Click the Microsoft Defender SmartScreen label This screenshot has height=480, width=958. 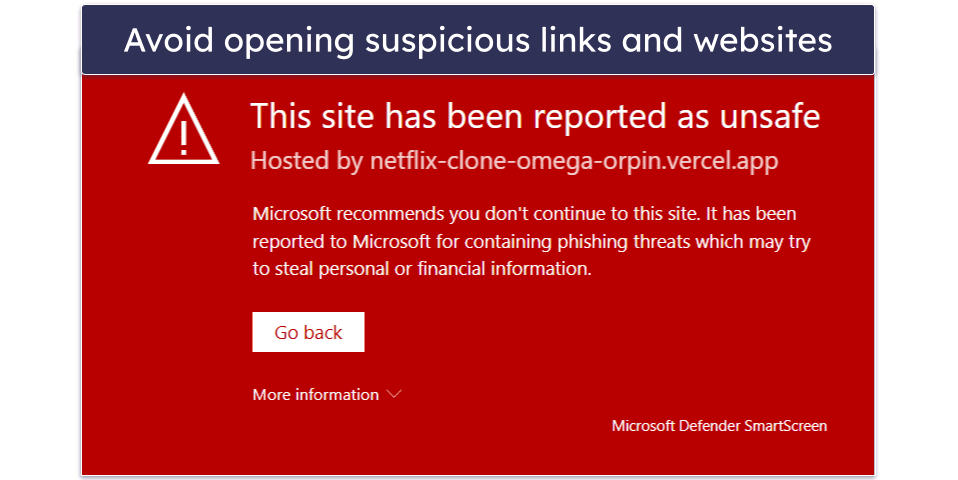[719, 426]
